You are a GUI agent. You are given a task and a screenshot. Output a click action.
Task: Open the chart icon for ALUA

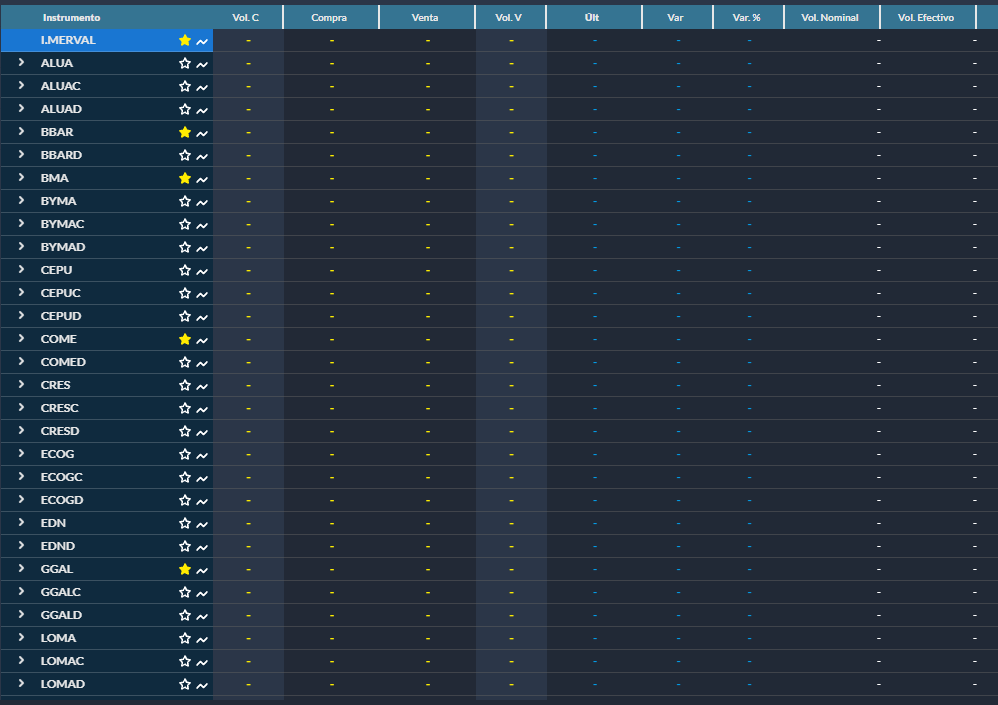tap(202, 64)
